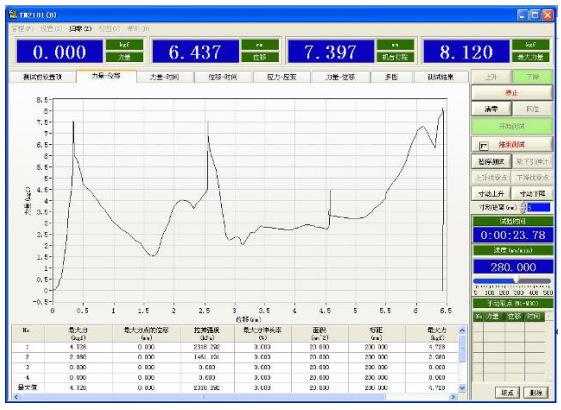
Task: Click the blue jog distance input field
Action: [539, 207]
